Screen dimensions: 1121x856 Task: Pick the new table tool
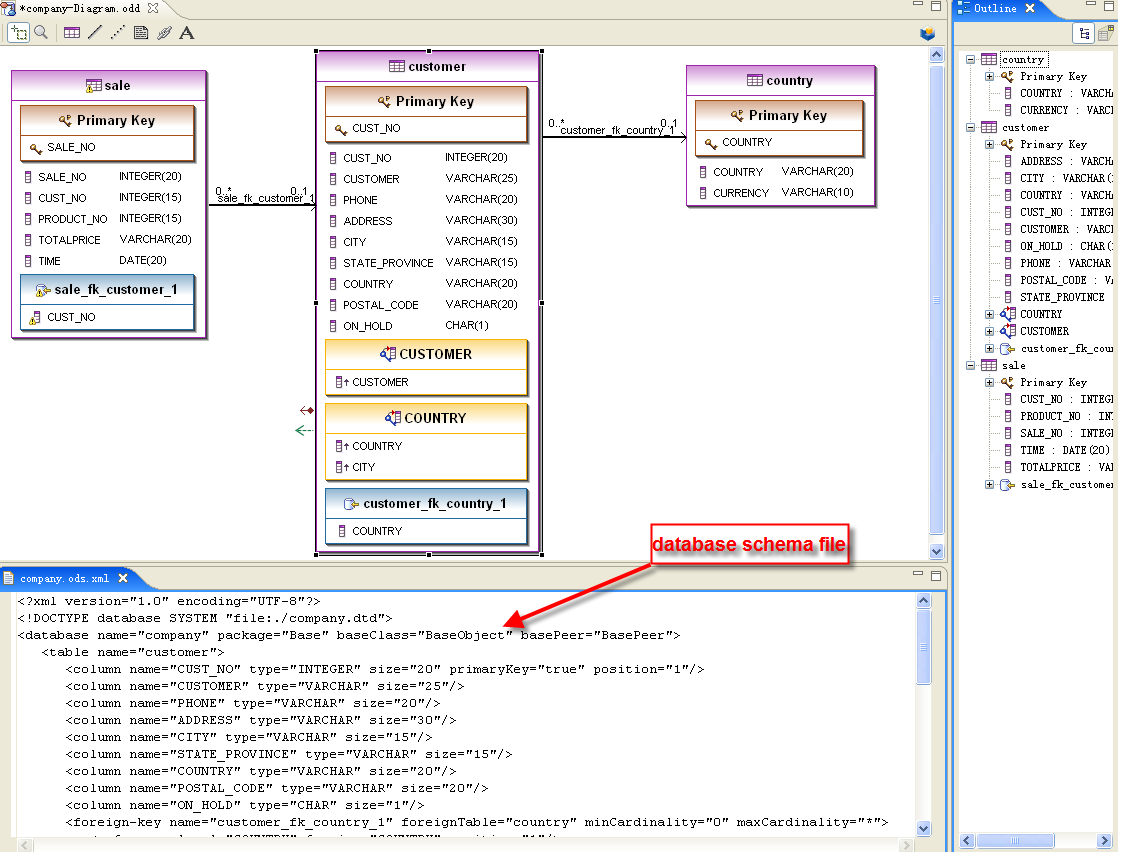click(x=71, y=33)
